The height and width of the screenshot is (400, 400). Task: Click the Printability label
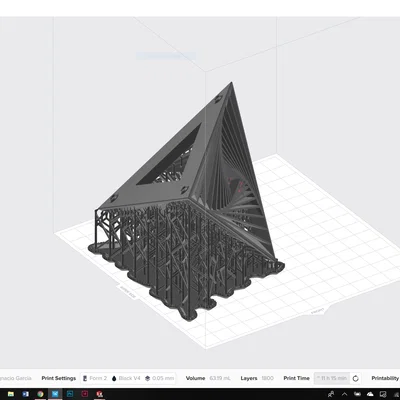click(x=385, y=378)
